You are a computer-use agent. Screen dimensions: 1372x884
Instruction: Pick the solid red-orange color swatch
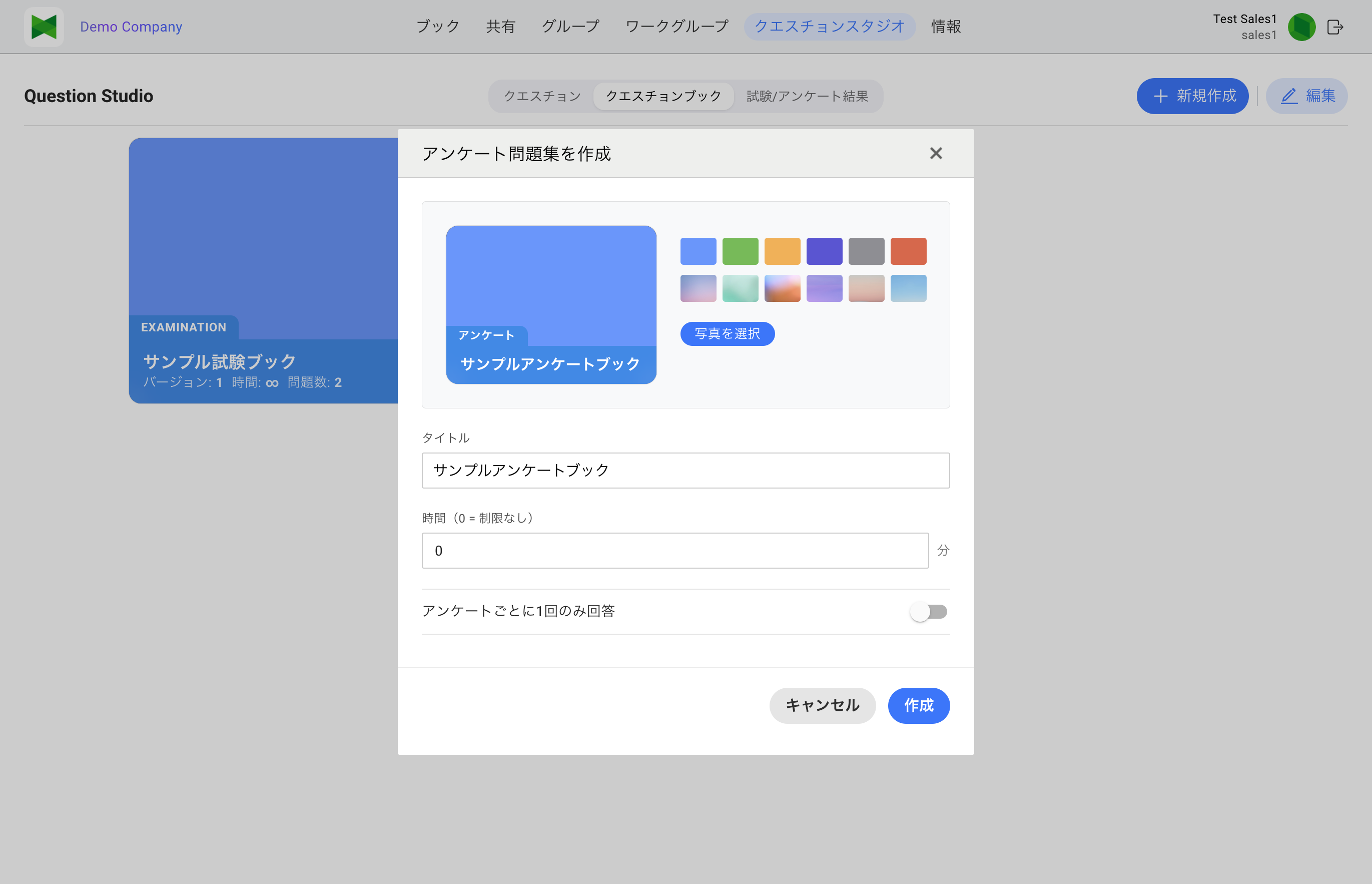[x=908, y=251]
